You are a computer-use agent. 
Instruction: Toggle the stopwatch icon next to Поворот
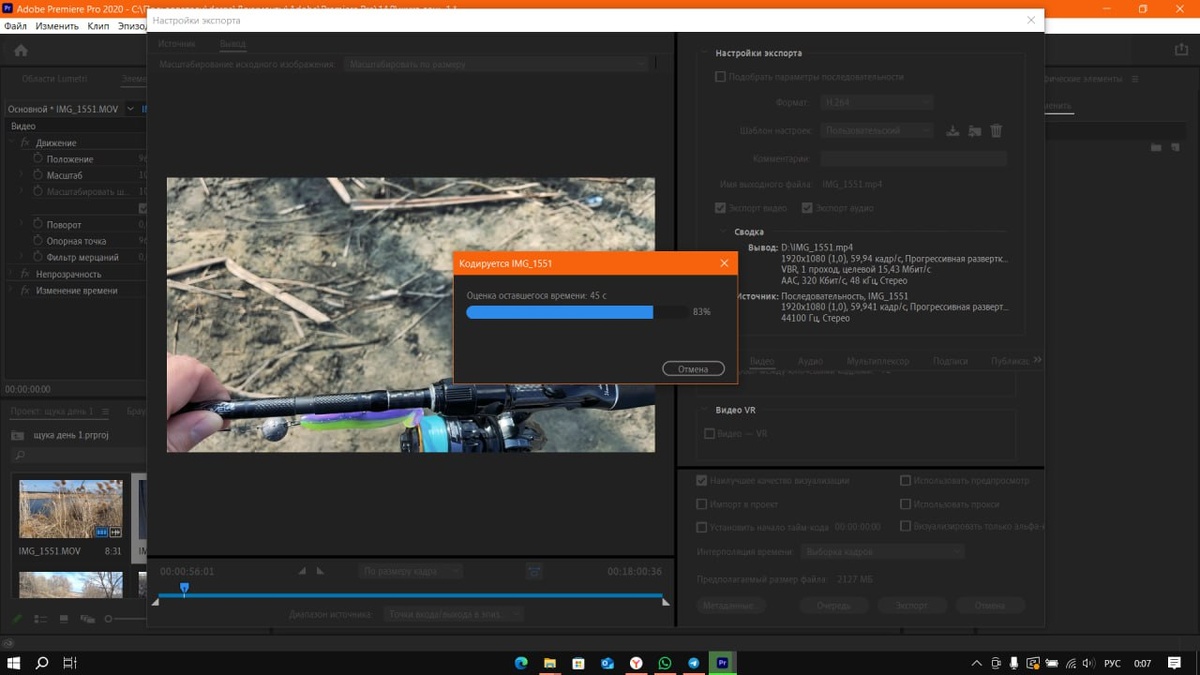pyautogui.click(x=38, y=225)
